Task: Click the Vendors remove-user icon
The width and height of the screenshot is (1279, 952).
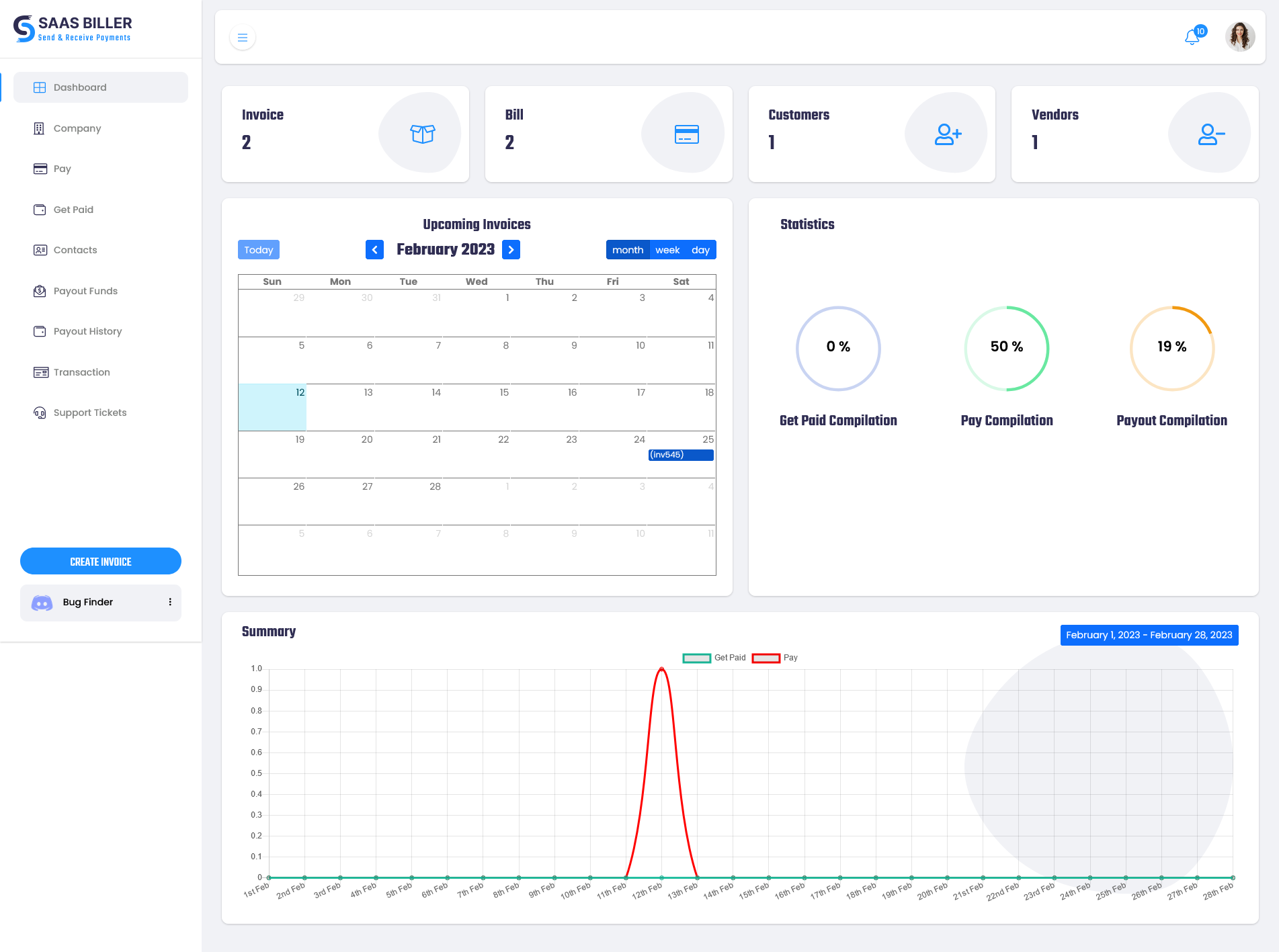Action: click(1211, 134)
